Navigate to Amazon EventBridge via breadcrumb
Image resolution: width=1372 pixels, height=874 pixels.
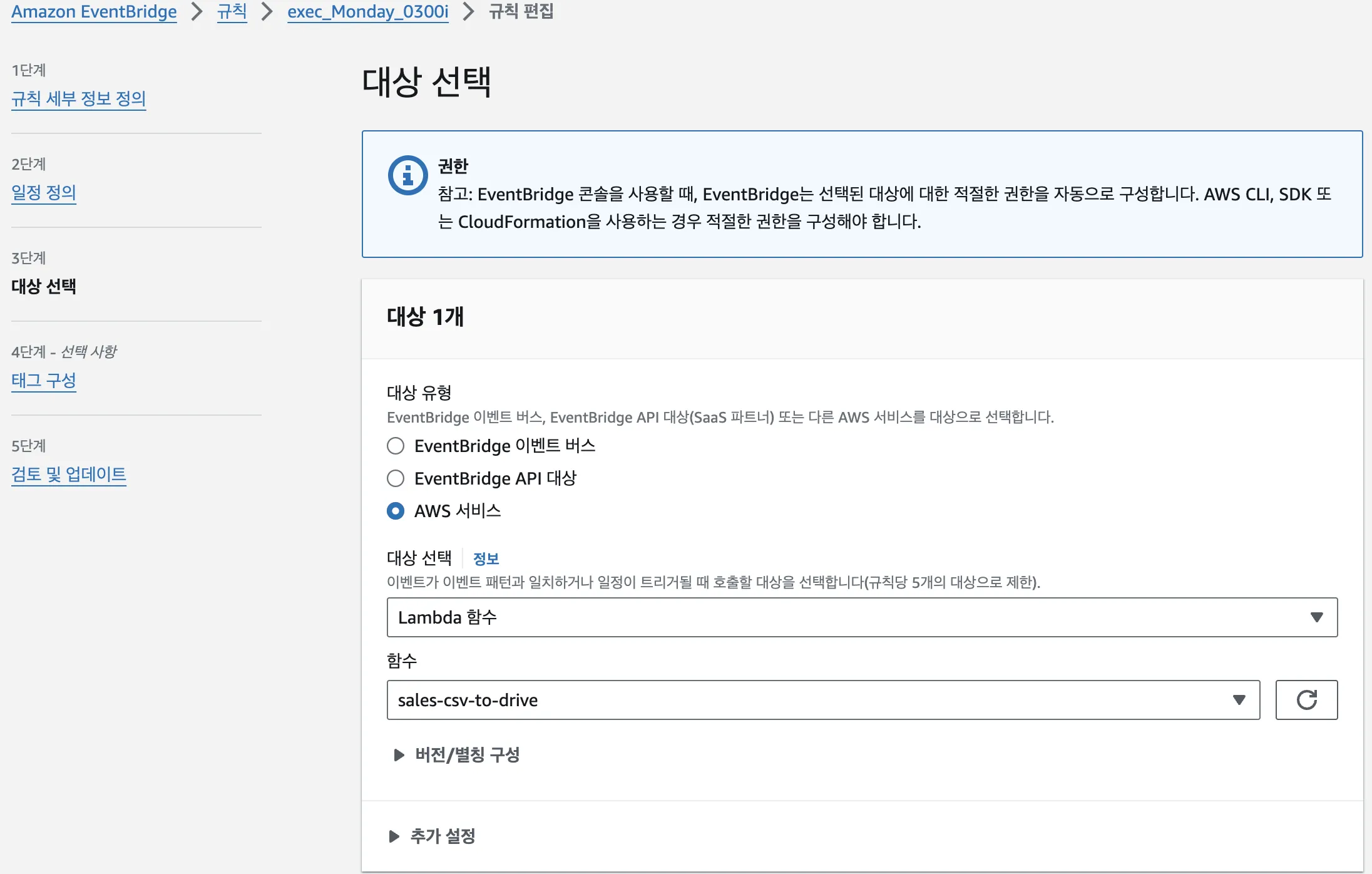(94, 11)
